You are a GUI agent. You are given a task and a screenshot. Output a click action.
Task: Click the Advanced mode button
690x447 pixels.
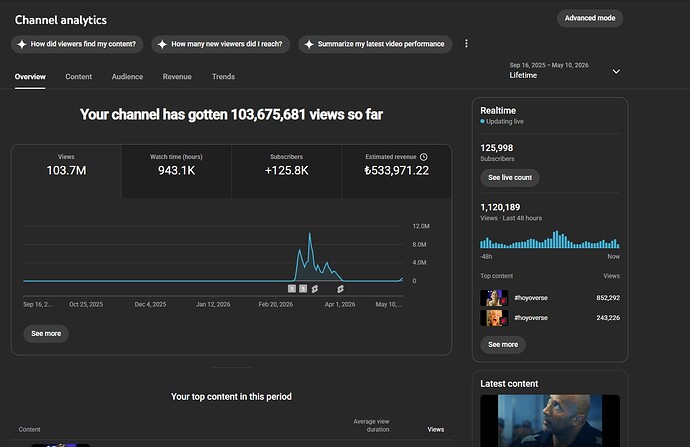point(590,18)
